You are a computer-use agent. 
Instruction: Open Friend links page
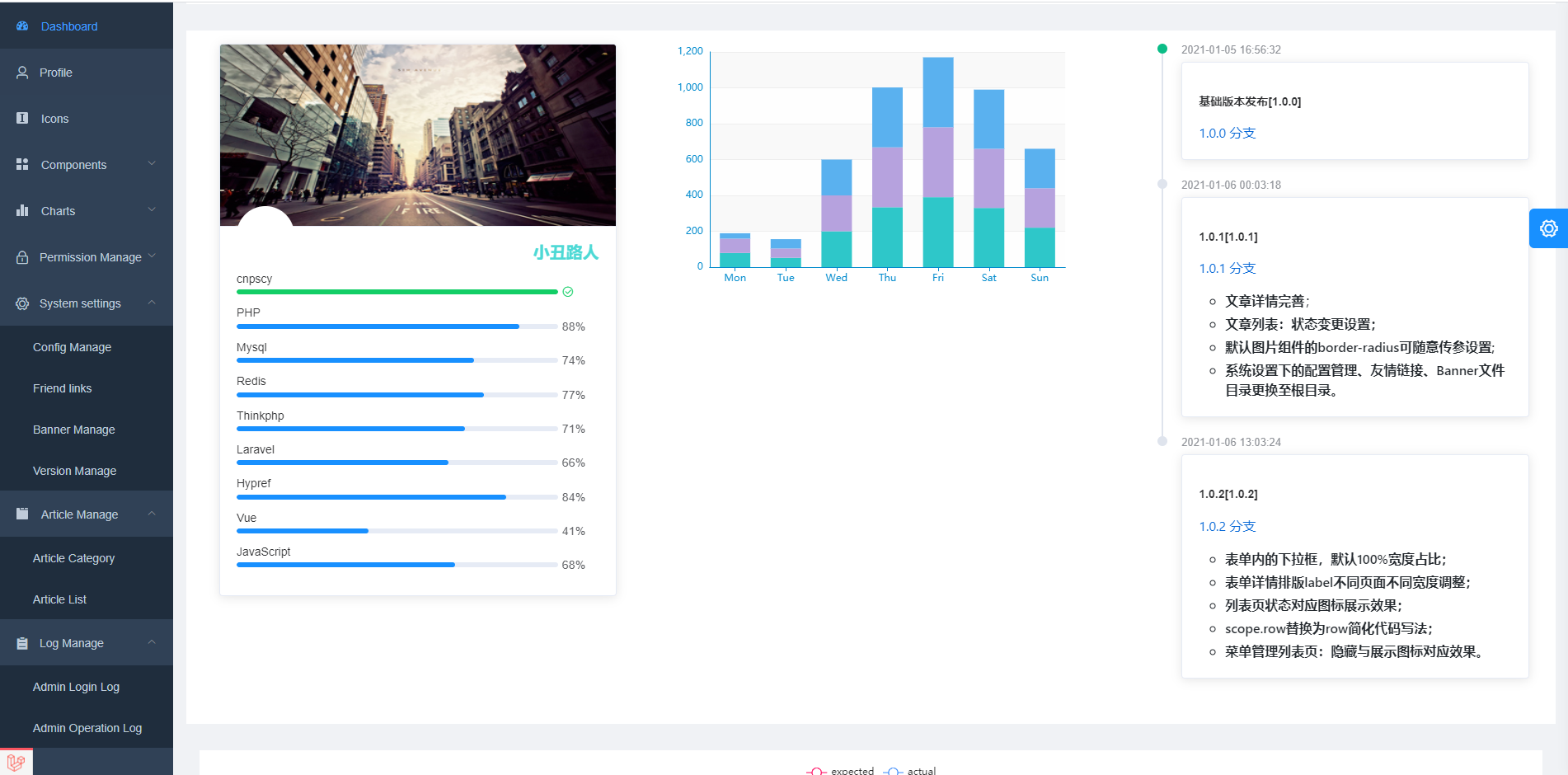87,388
